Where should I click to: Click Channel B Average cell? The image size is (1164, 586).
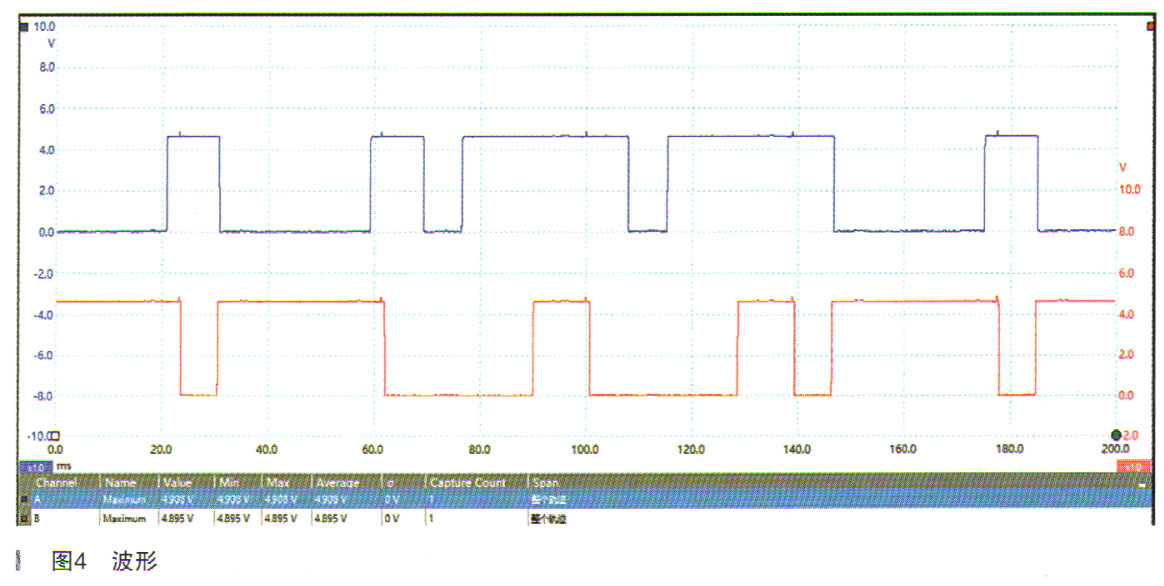(330, 519)
